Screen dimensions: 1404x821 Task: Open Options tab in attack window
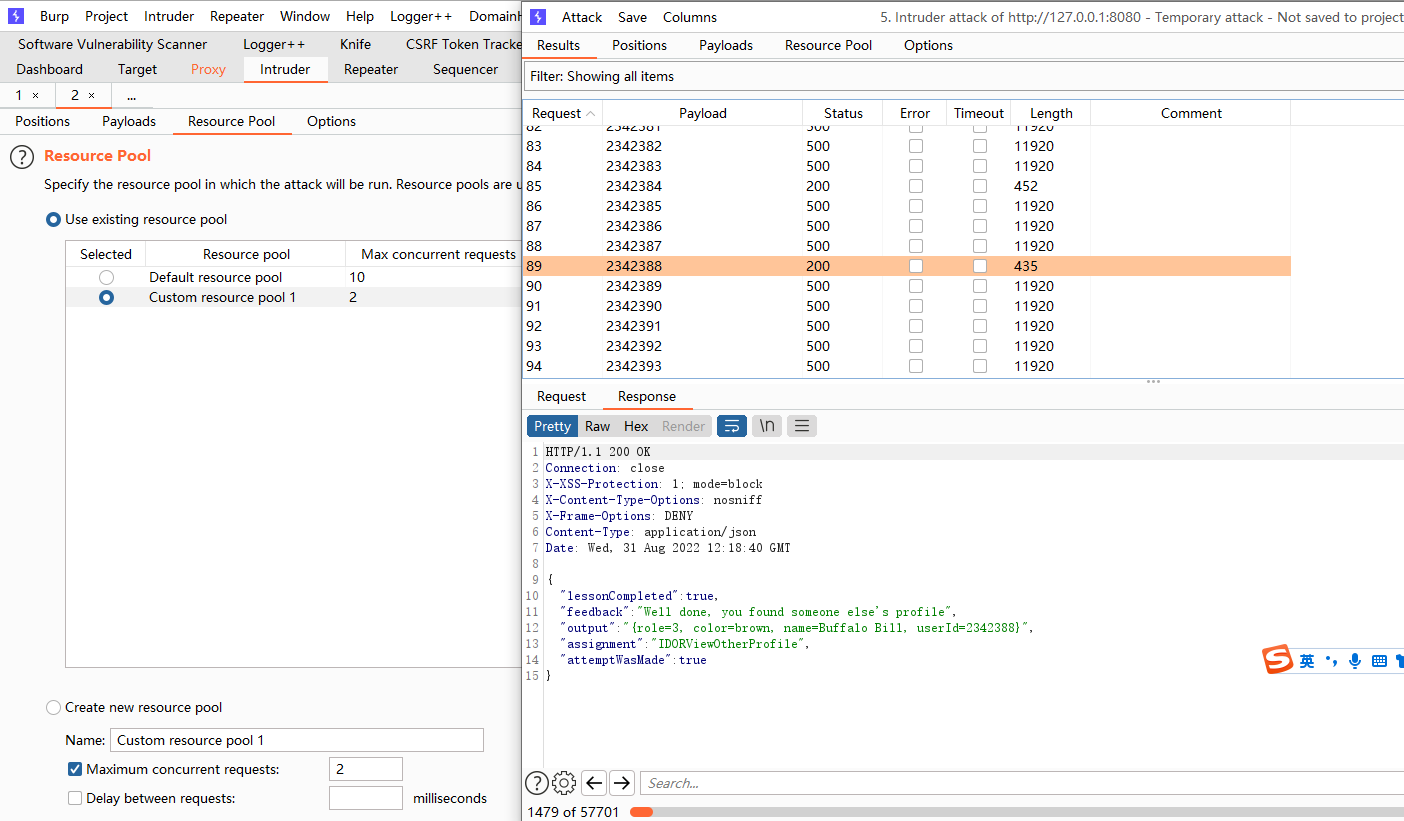pos(928,45)
